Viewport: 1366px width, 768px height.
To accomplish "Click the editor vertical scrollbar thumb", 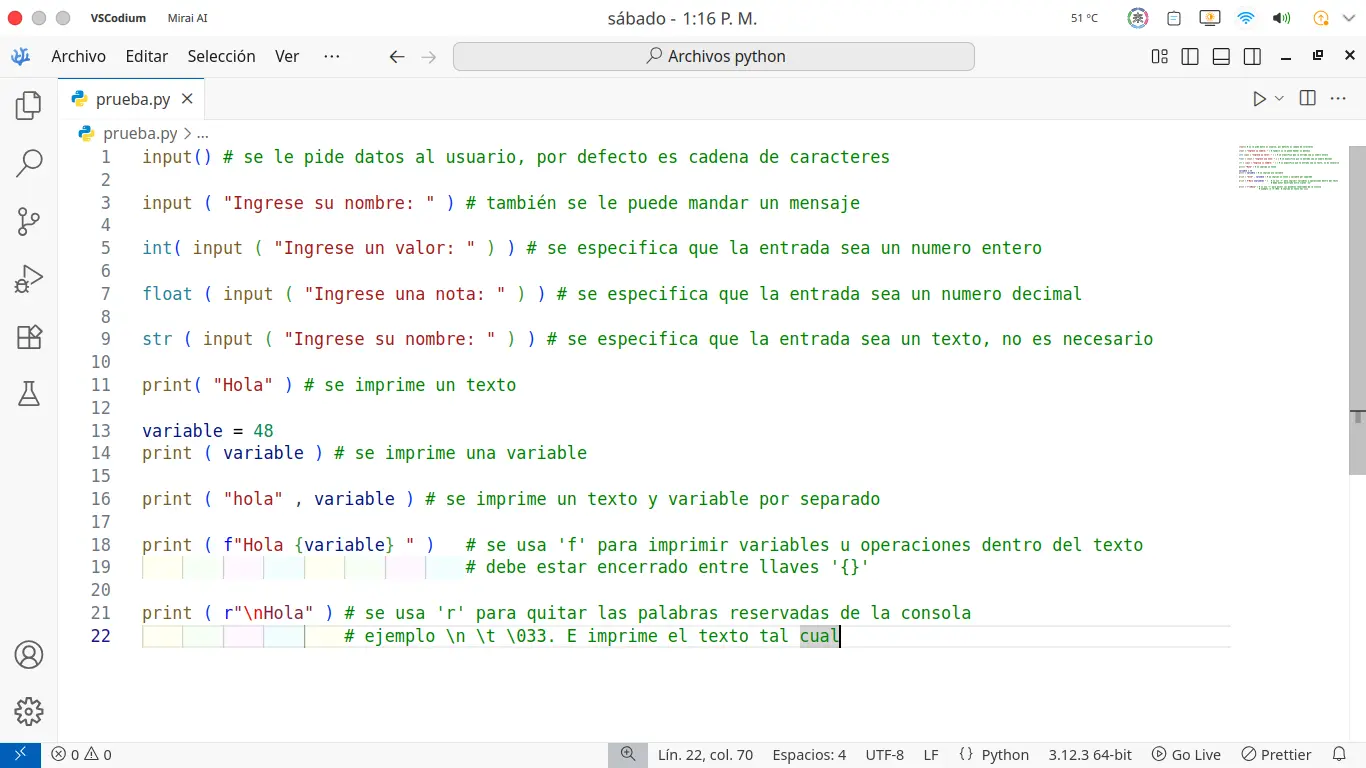I will [1357, 310].
